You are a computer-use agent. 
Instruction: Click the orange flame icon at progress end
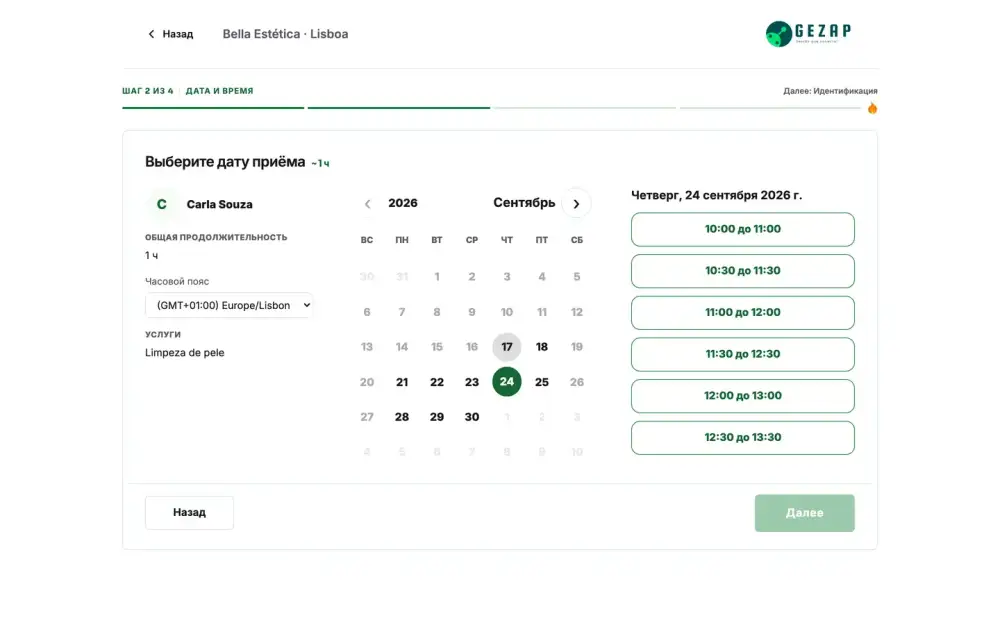point(872,108)
